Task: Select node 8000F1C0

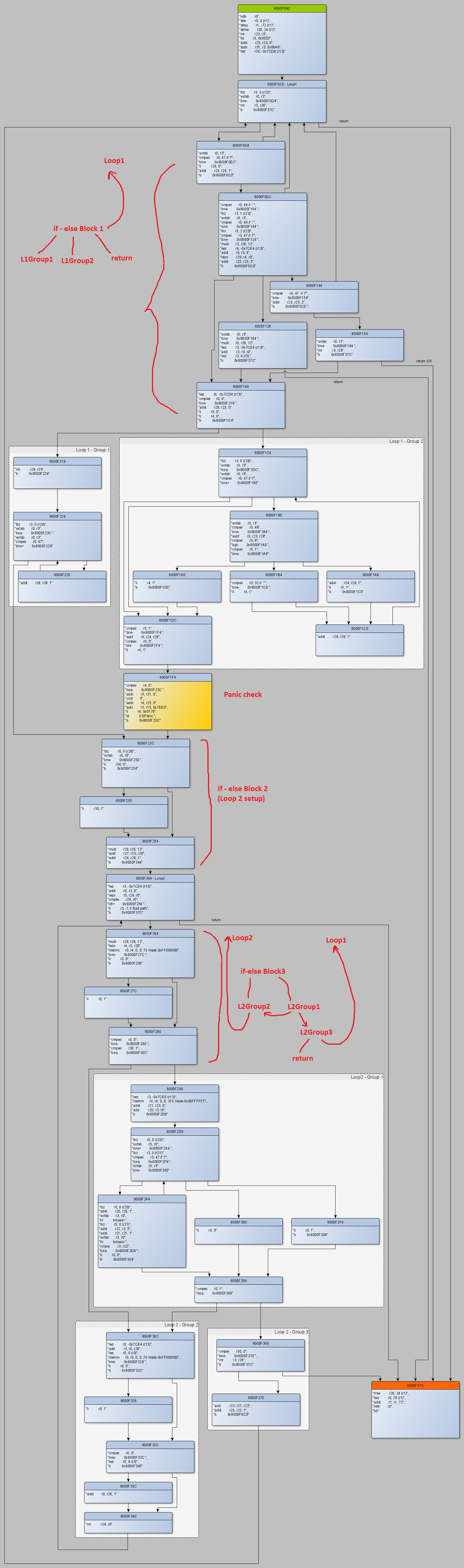Action: (x=359, y=640)
